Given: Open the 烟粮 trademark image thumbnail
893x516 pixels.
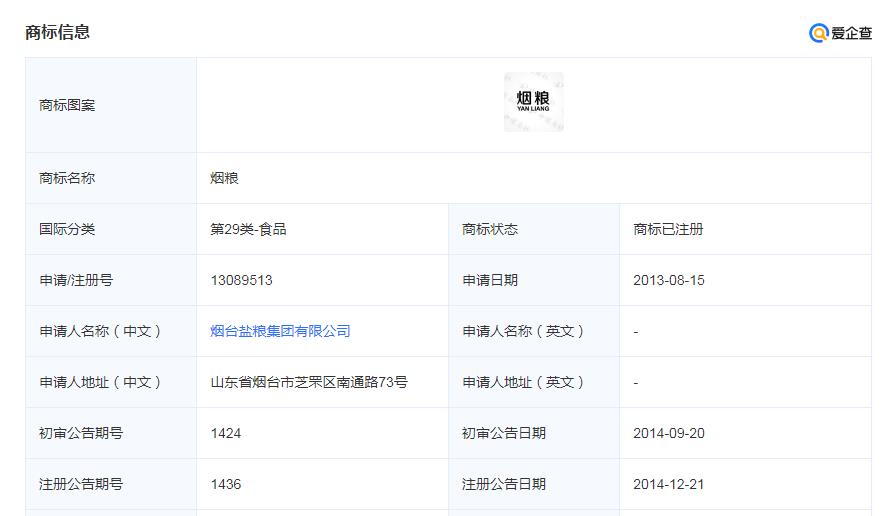Looking at the screenshot, I should (x=534, y=102).
